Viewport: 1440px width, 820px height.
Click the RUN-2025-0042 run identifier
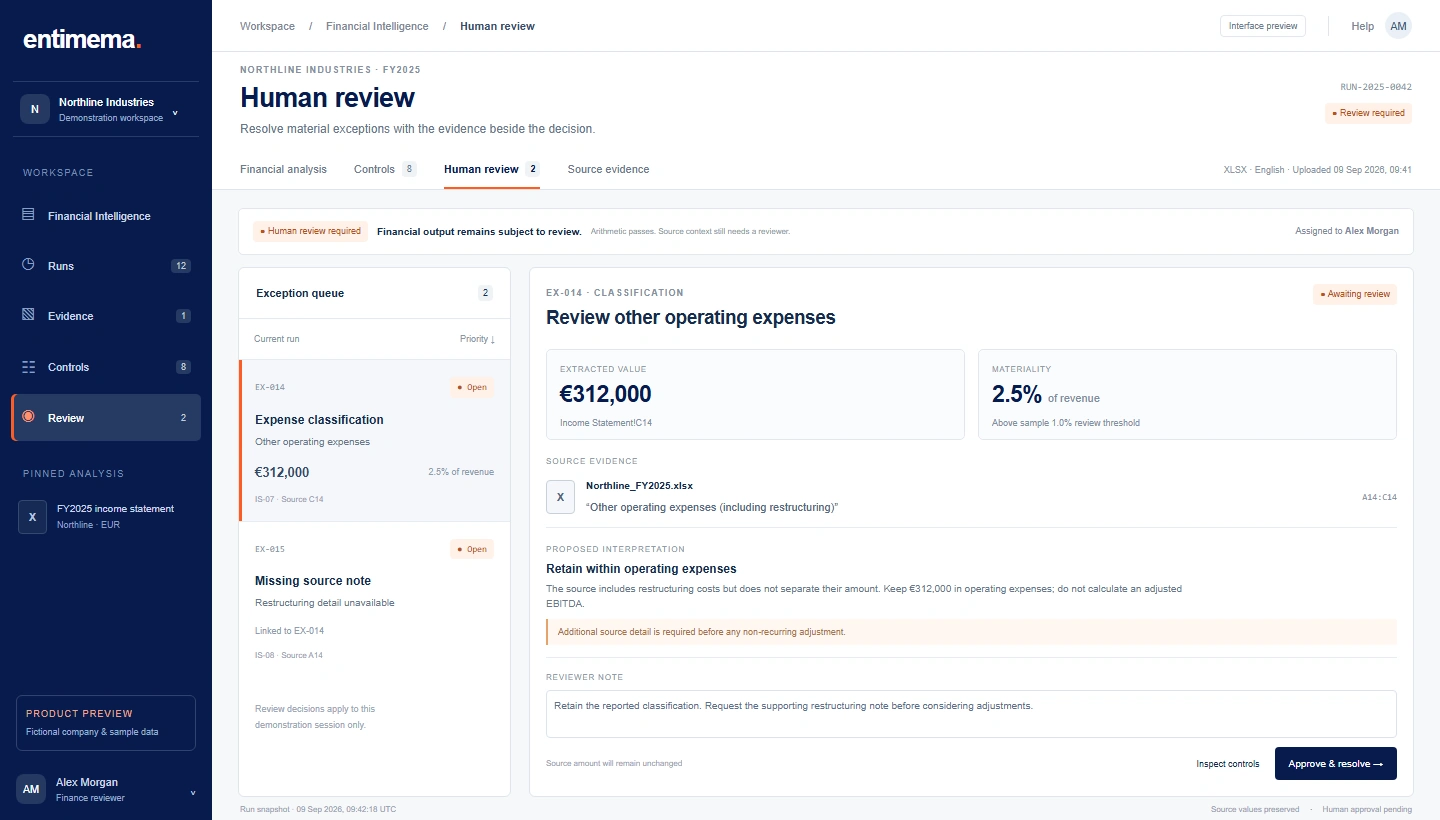pos(1376,87)
